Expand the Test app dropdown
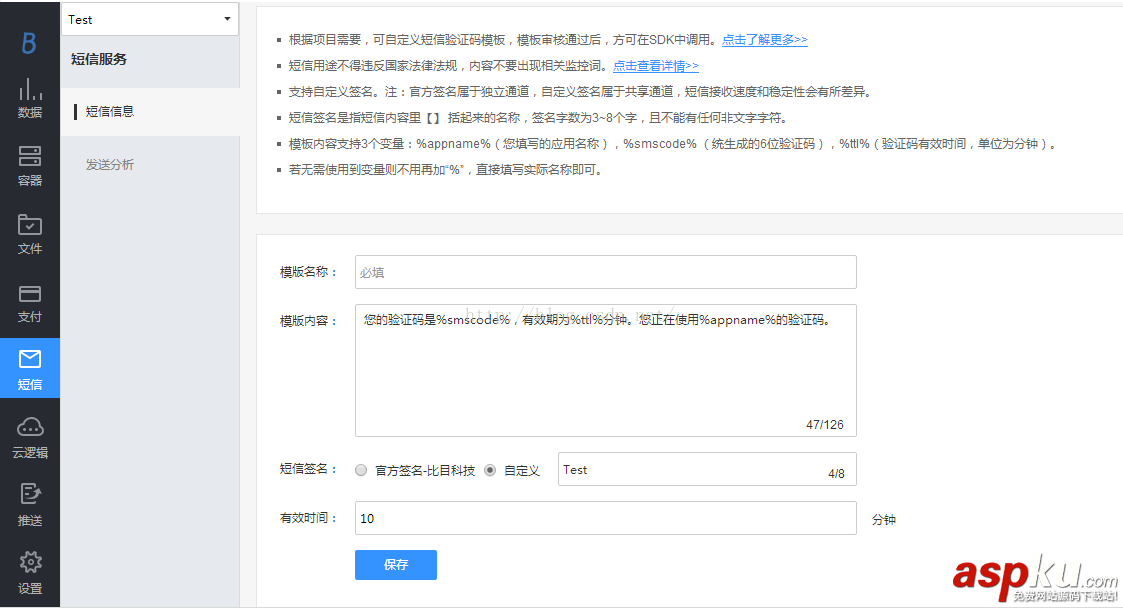1123x608 pixels. tap(149, 18)
